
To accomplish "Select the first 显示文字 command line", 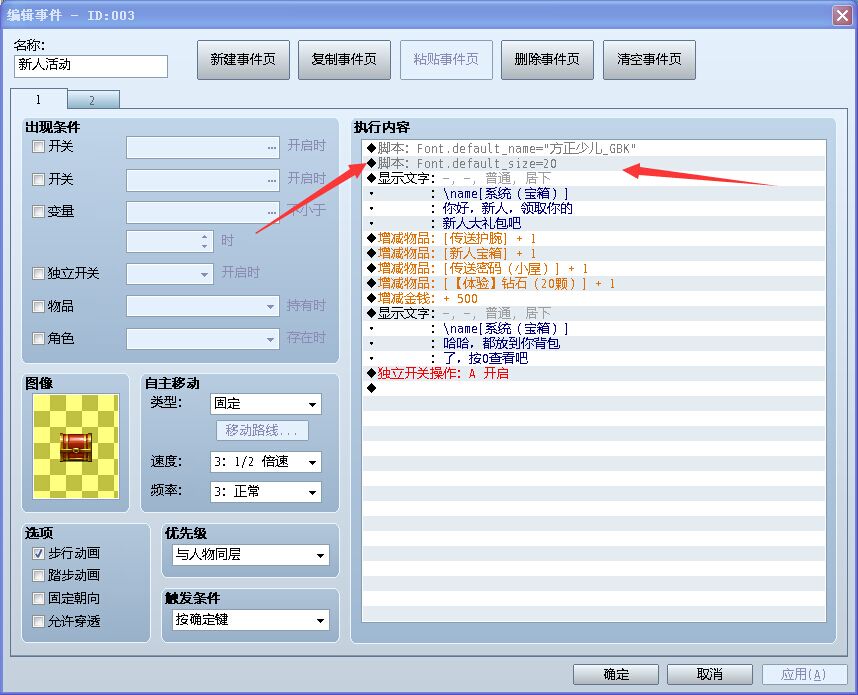I will tap(594, 178).
